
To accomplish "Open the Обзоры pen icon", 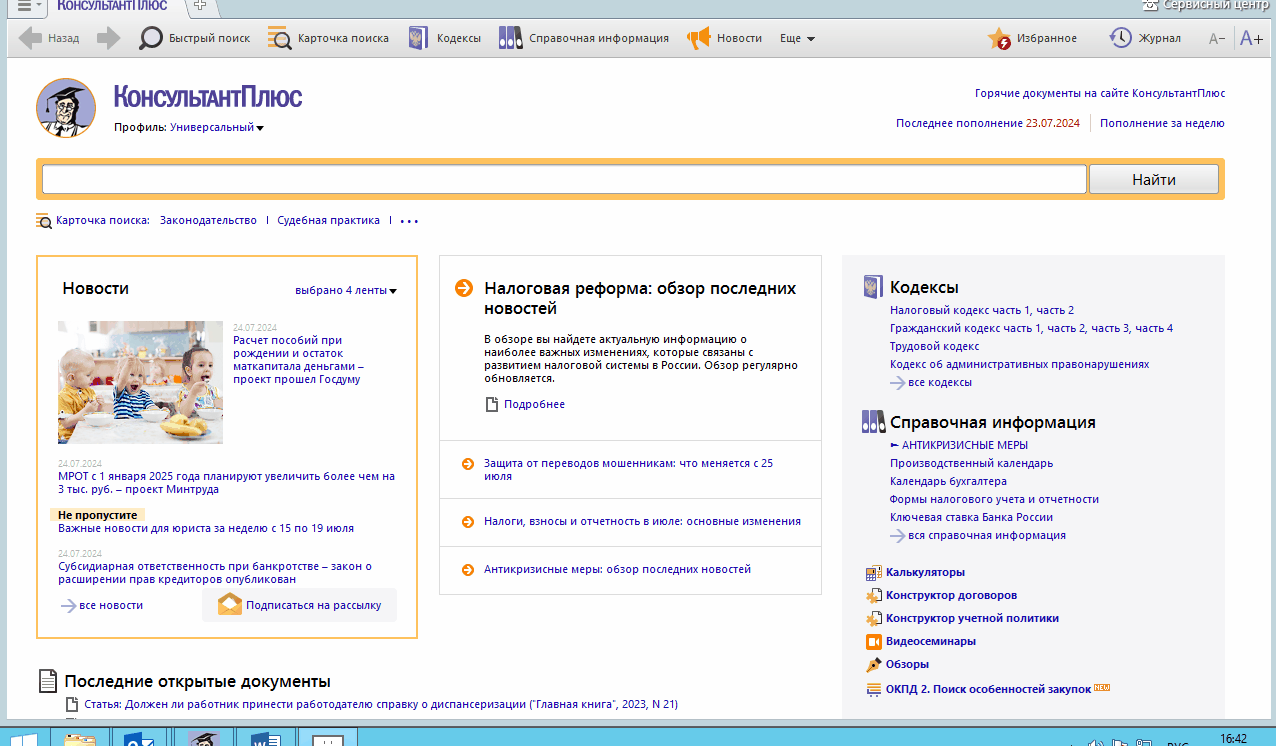I will 873,665.
